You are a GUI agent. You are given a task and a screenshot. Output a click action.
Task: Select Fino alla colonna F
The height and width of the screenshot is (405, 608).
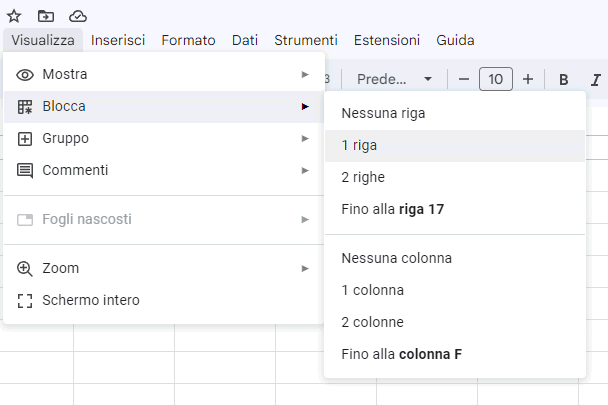[455, 355]
